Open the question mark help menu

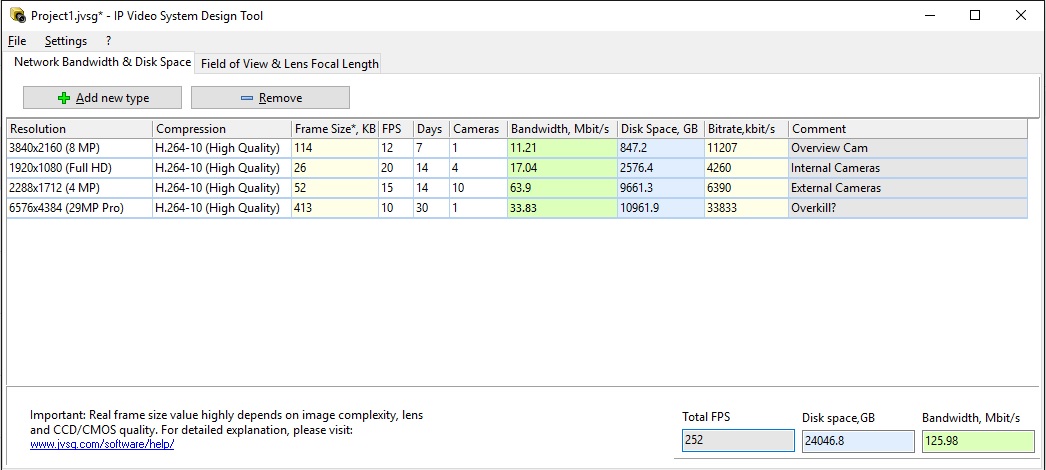(108, 41)
